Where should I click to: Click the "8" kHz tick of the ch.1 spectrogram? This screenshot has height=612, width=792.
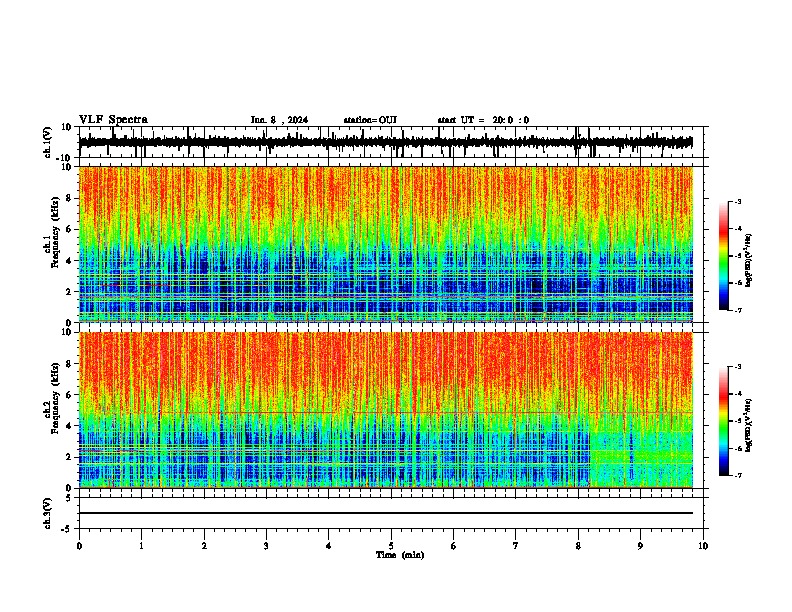[69, 198]
